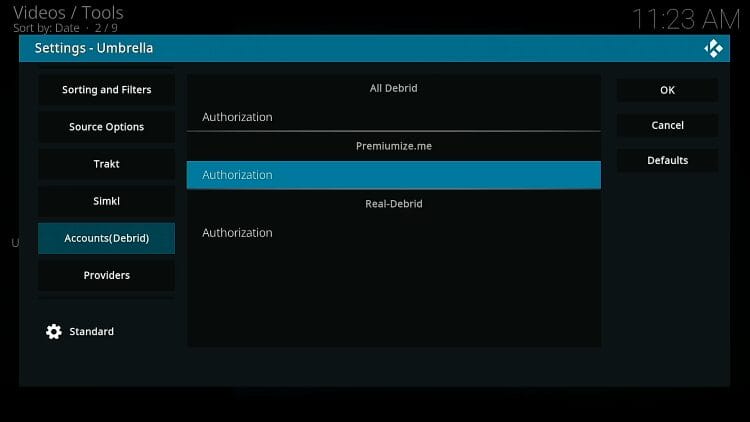Reset settings with the Defaults button
This screenshot has height=422, width=750.
point(667,160)
